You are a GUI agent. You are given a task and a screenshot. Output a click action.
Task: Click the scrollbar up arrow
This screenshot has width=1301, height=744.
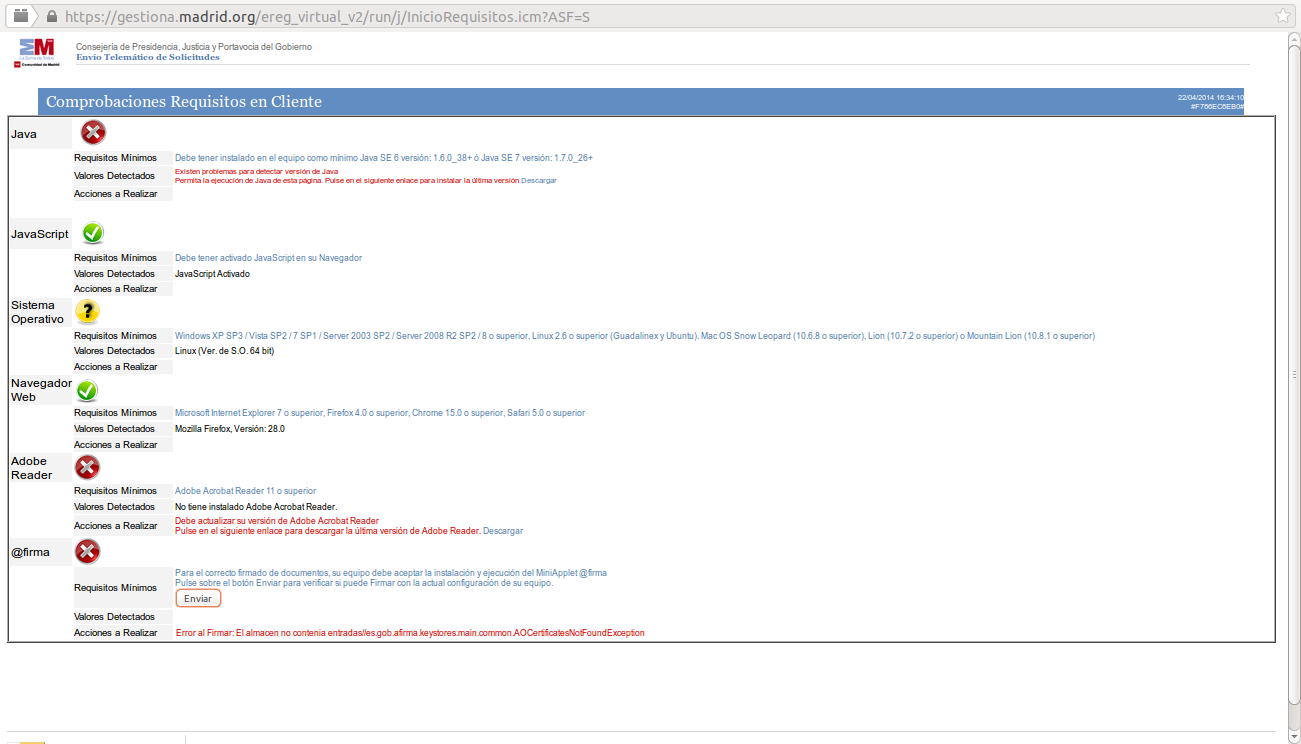pyautogui.click(x=1294, y=38)
